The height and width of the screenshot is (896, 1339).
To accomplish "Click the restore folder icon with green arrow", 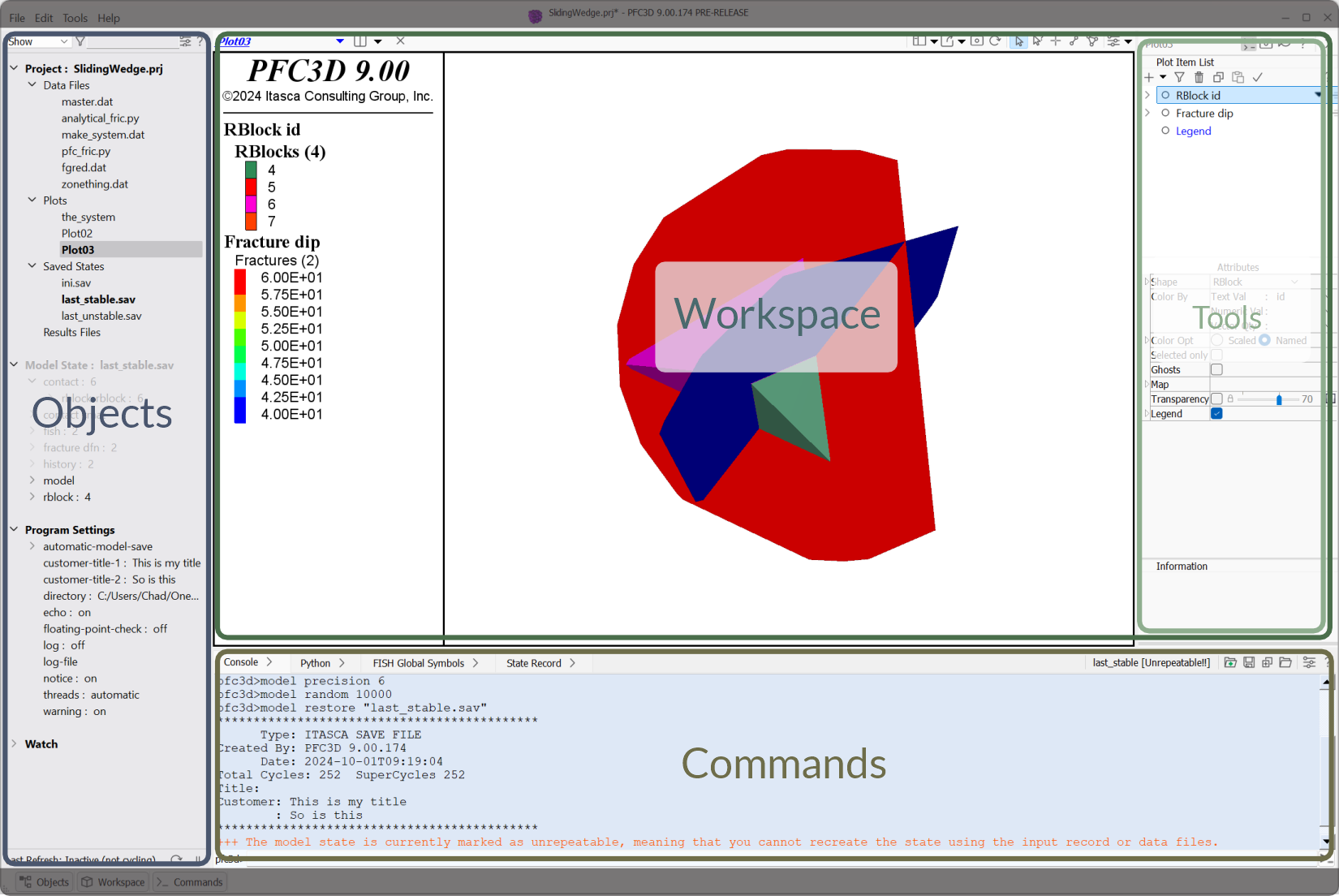I will click(x=1230, y=663).
